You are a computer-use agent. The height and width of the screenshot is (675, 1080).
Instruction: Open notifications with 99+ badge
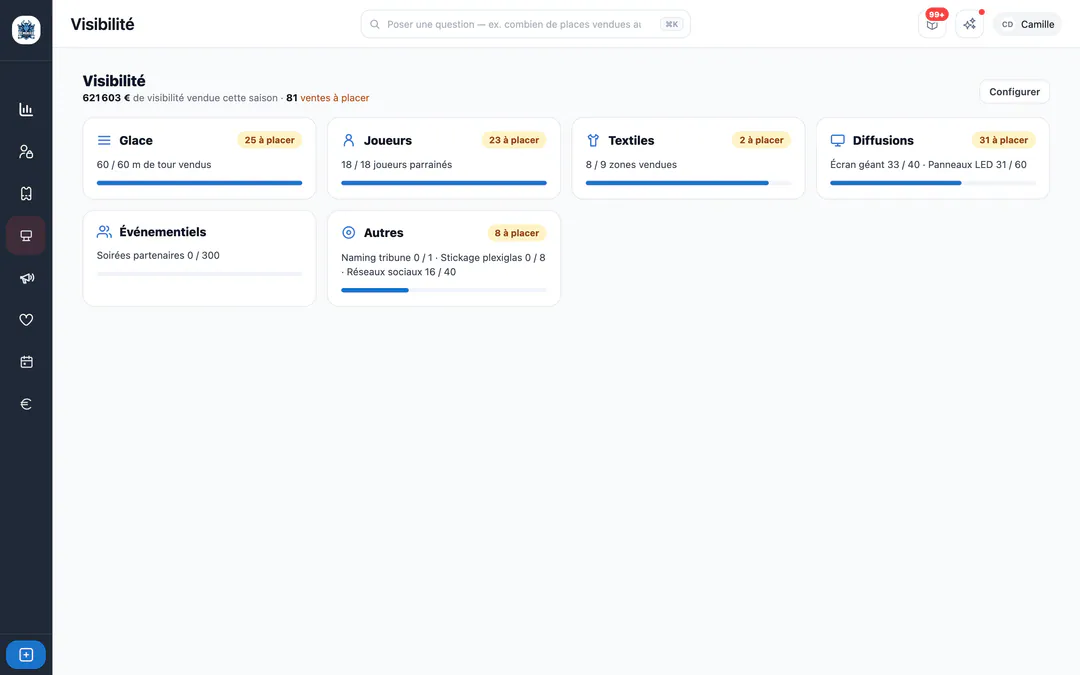[x=932, y=24]
